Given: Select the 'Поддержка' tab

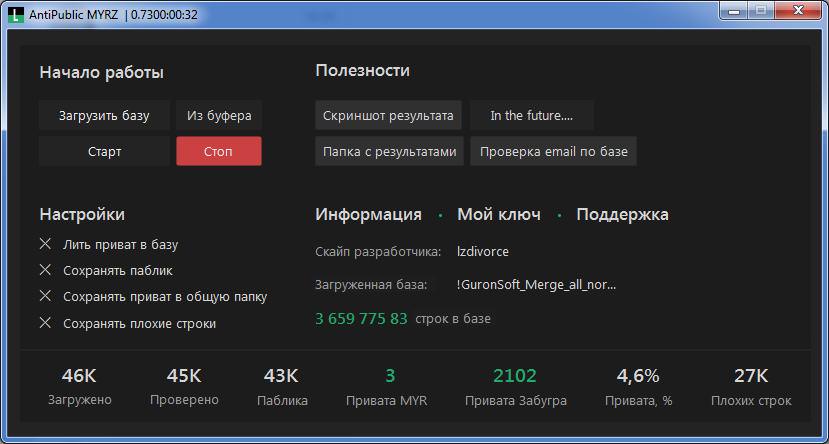Looking at the screenshot, I should pyautogui.click(x=622, y=214).
